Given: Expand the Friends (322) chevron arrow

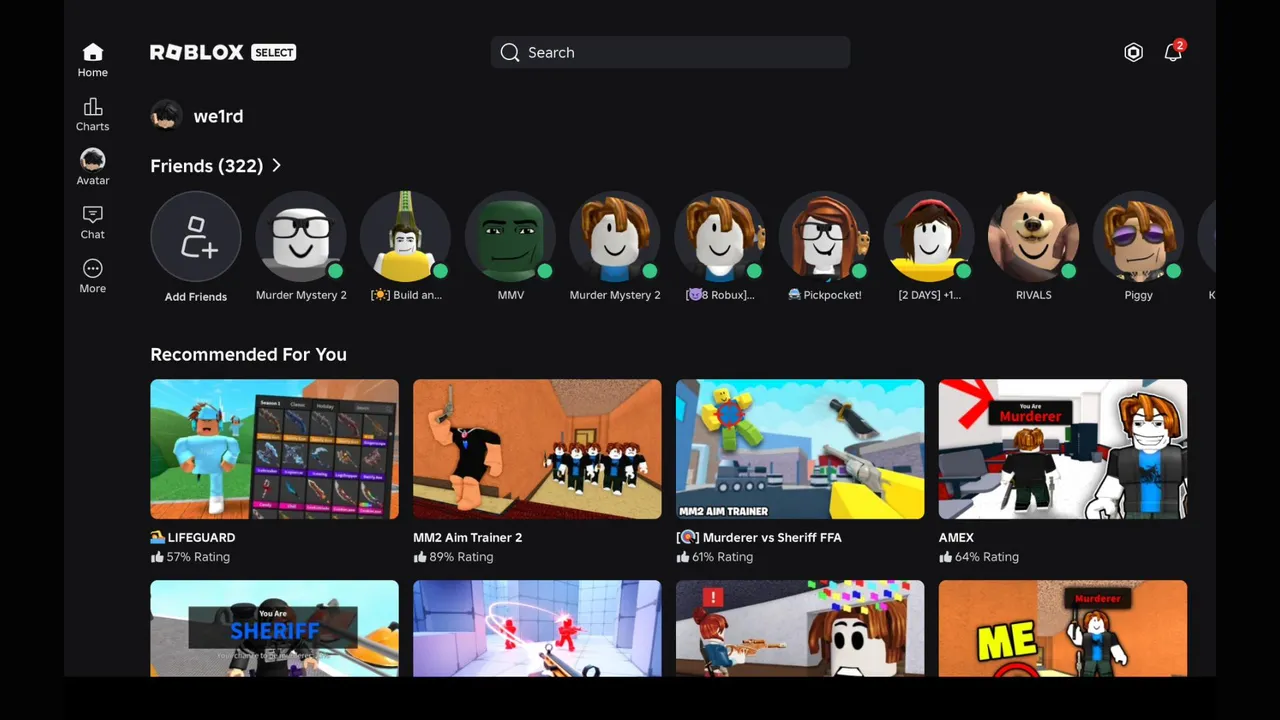Looking at the screenshot, I should [277, 165].
